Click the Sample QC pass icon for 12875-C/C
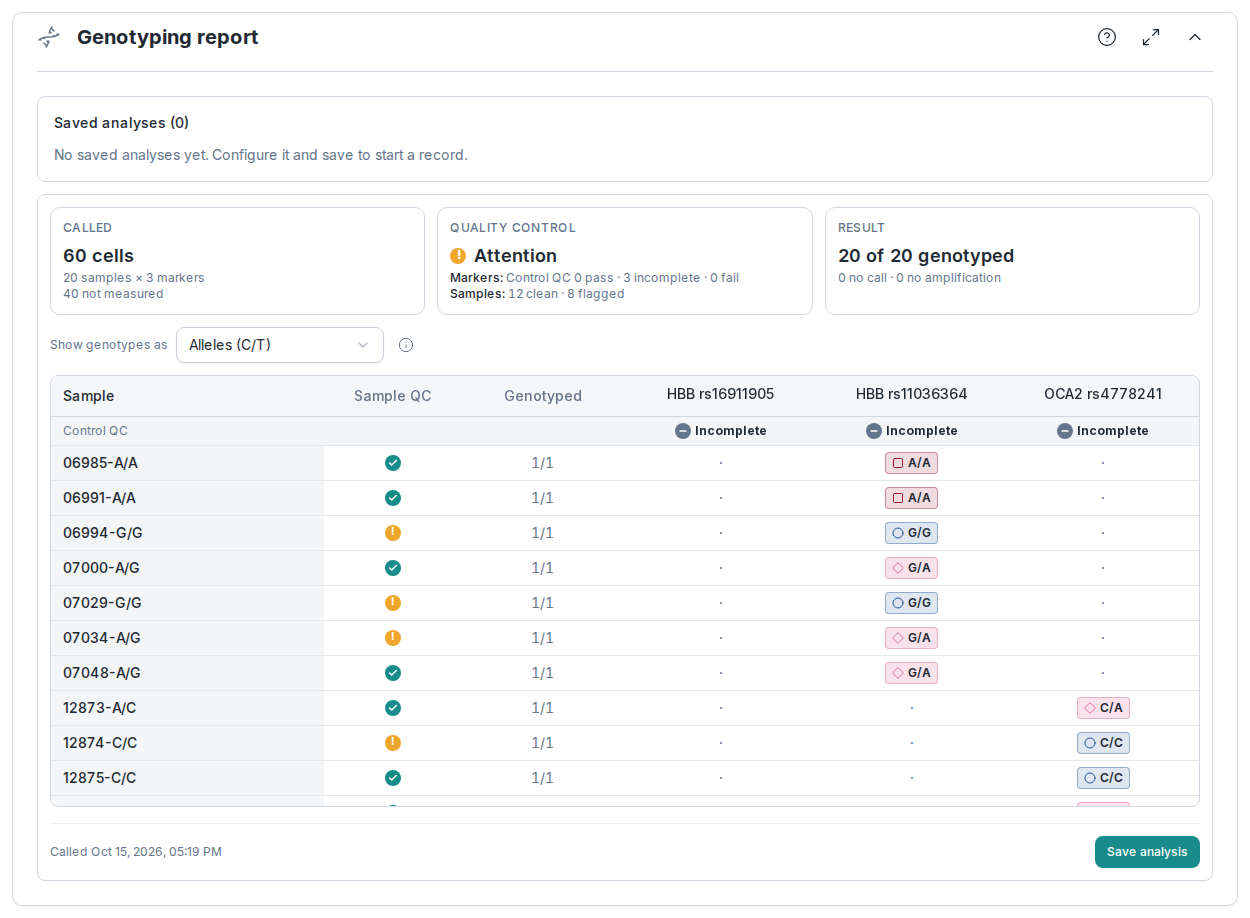1250x918 pixels. [393, 778]
